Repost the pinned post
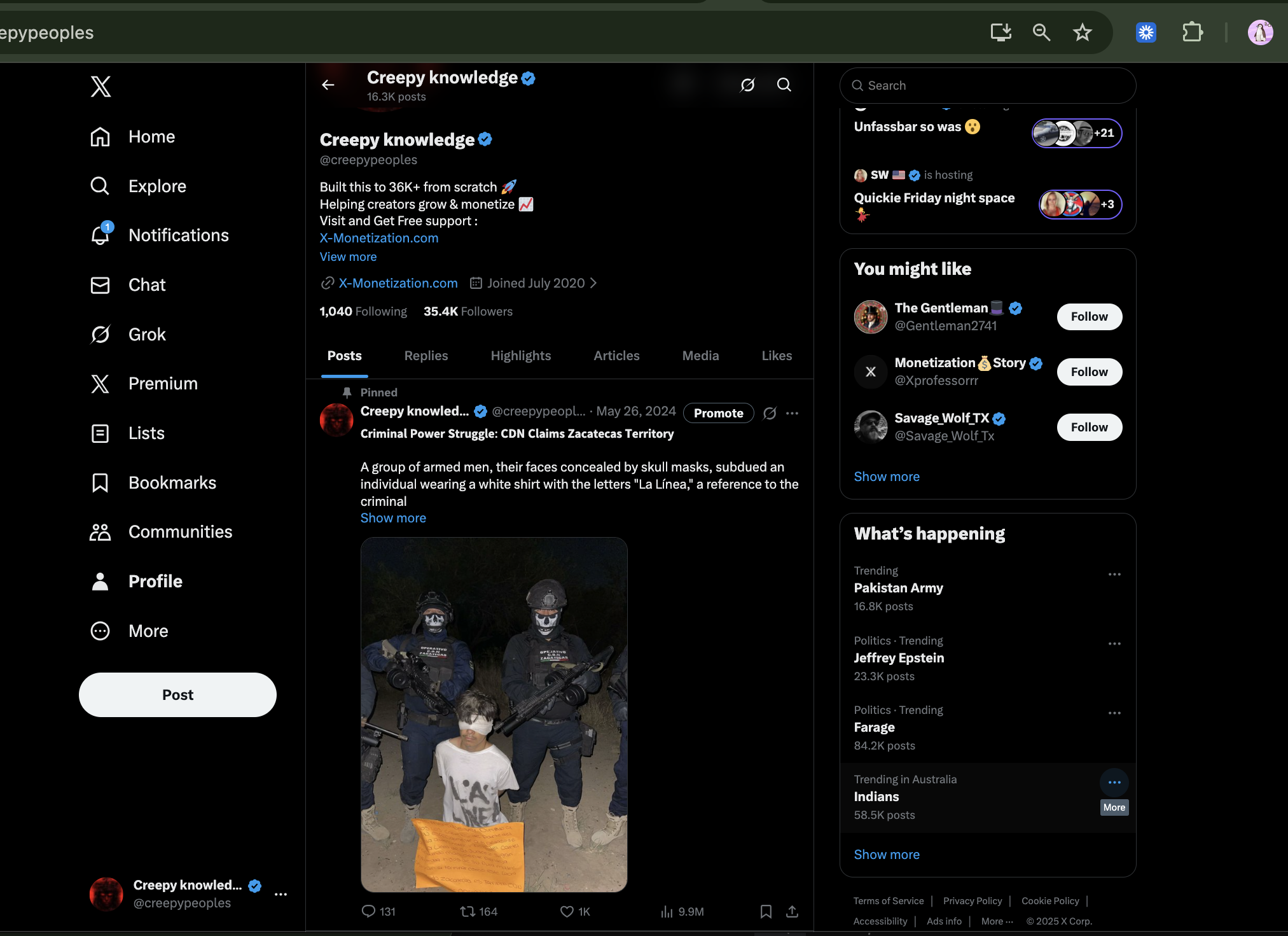 pos(467,911)
